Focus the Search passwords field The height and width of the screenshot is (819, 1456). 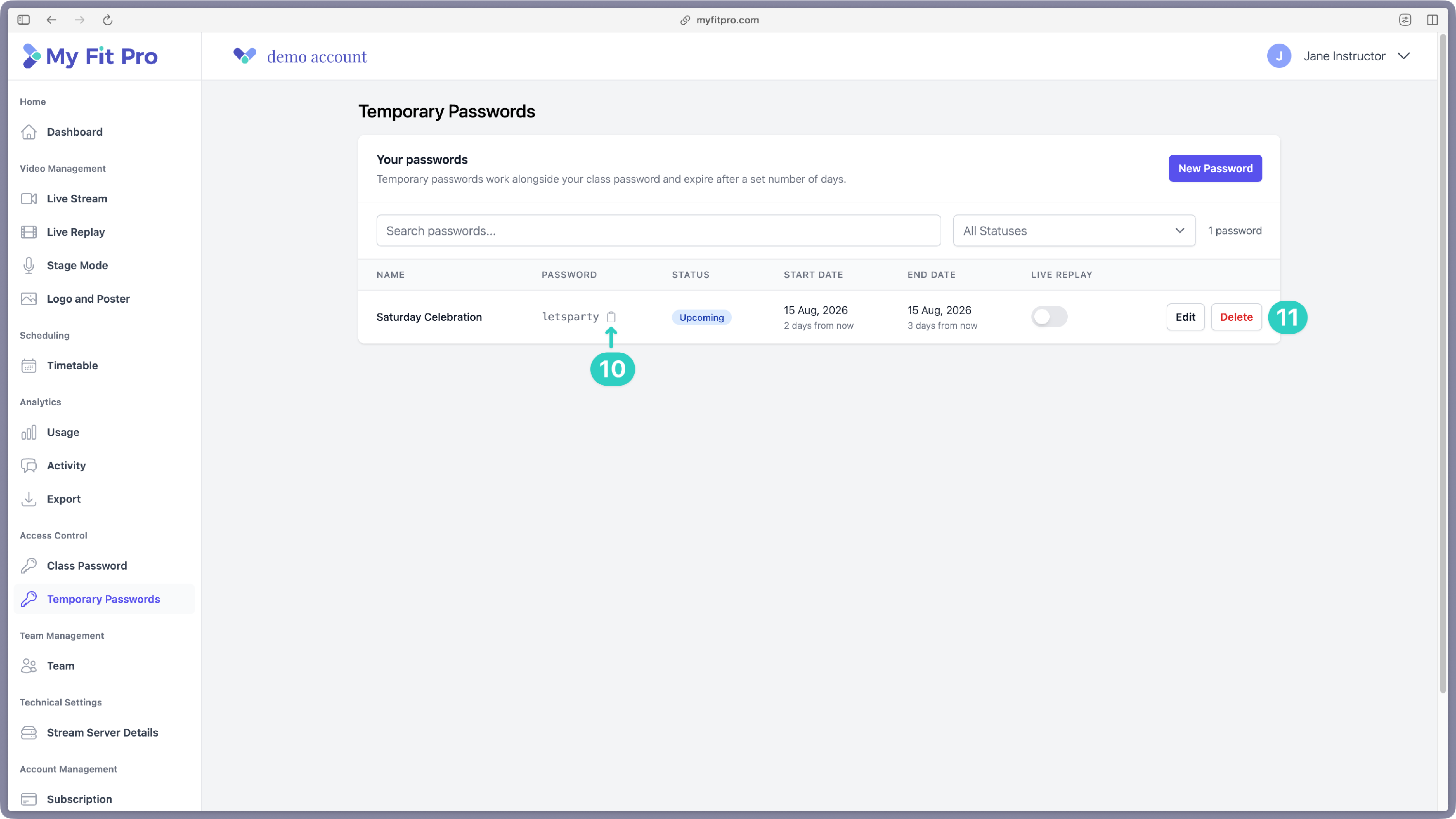[659, 230]
